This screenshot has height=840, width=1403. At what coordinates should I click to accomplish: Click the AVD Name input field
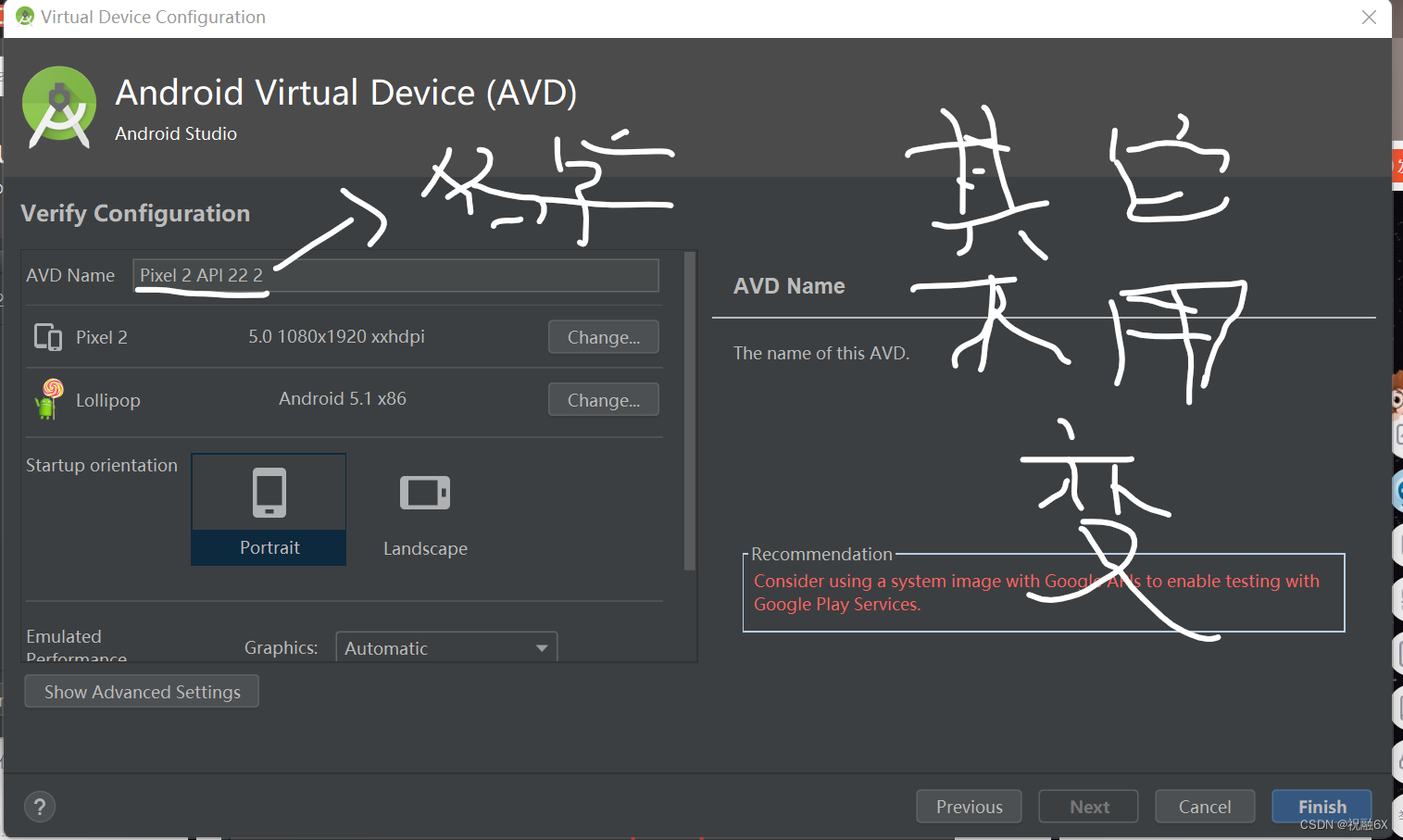[396, 275]
